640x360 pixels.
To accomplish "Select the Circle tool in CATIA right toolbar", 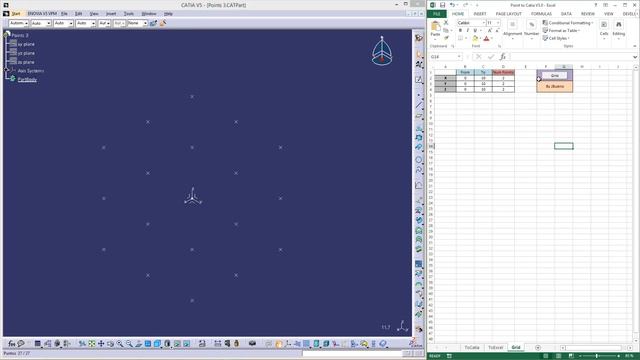I will point(419,160).
